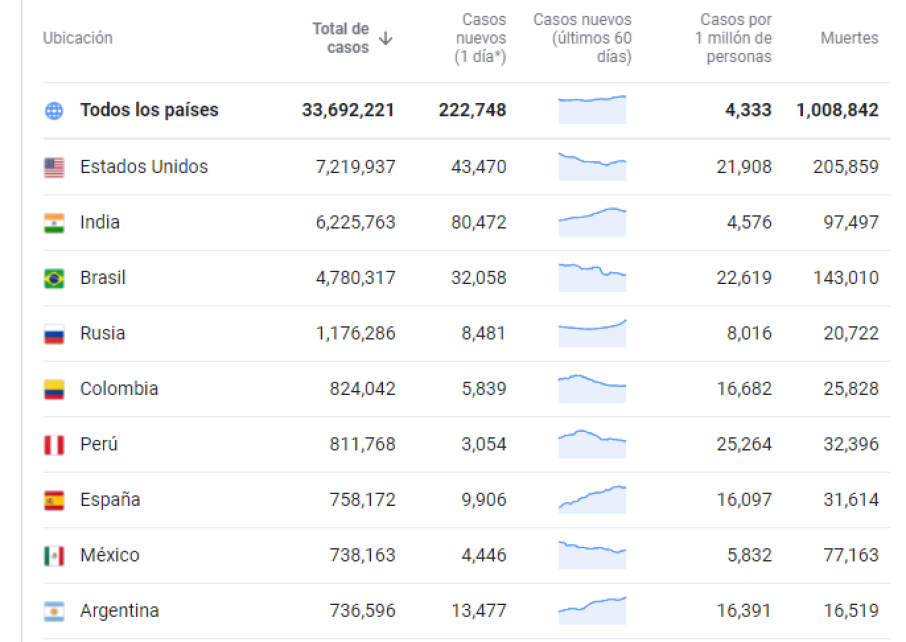Select the Perú flag icon

pyautogui.click(x=54, y=445)
